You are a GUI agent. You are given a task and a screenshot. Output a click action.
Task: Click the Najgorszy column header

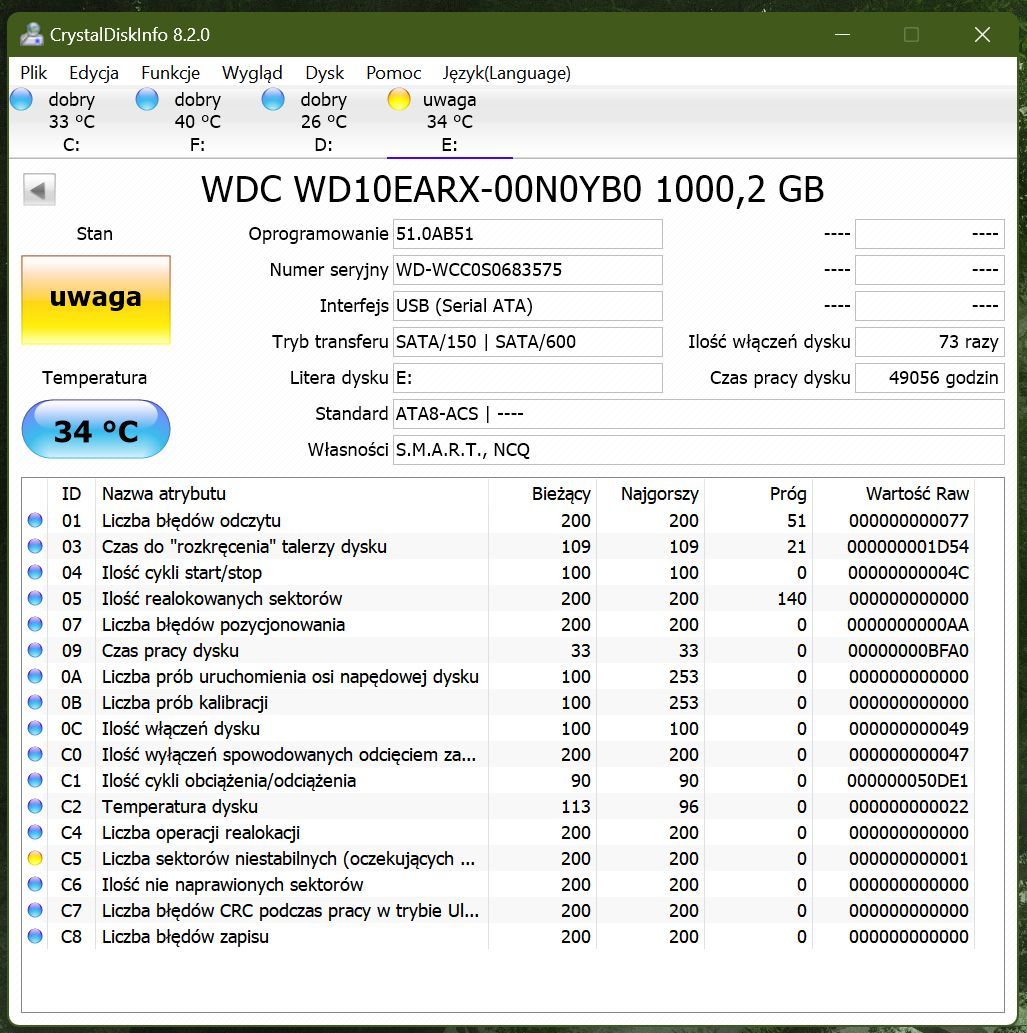click(x=651, y=494)
